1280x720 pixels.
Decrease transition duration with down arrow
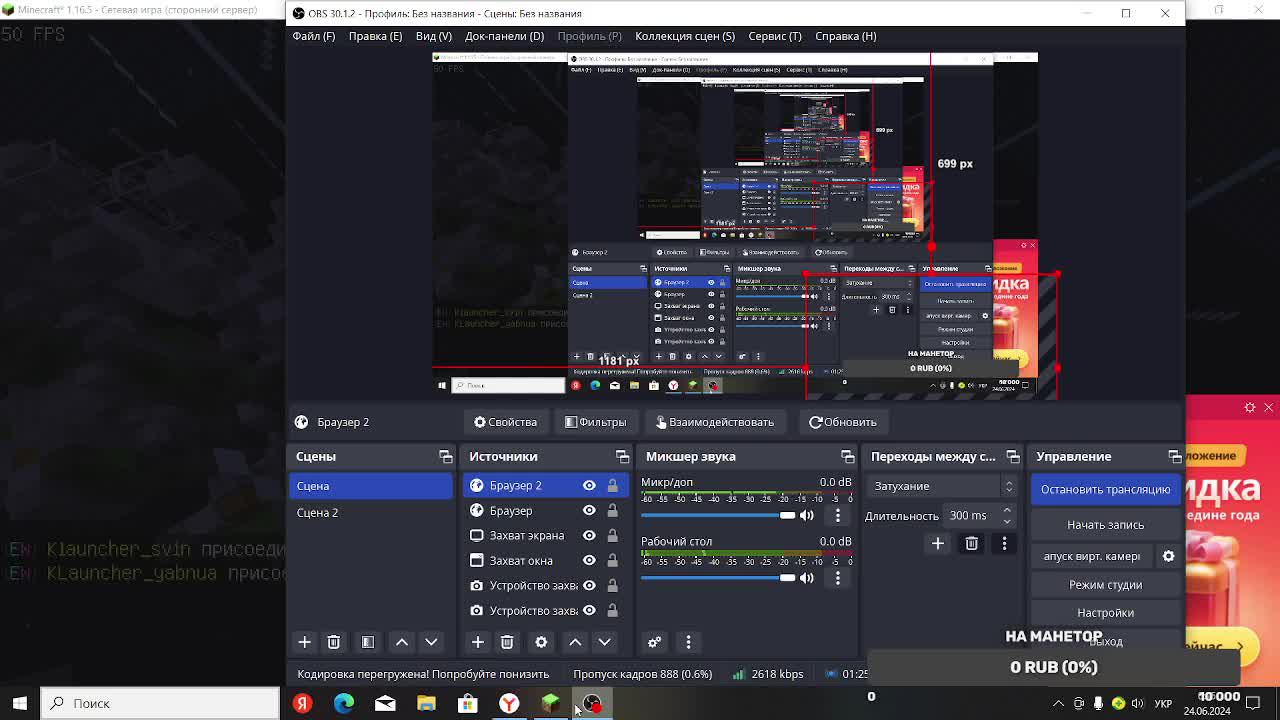point(1007,521)
